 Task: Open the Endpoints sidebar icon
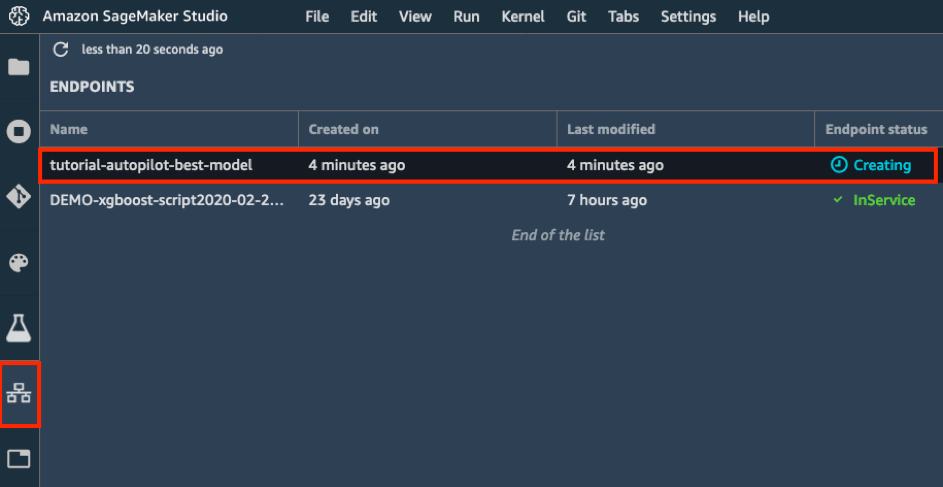(x=19, y=394)
